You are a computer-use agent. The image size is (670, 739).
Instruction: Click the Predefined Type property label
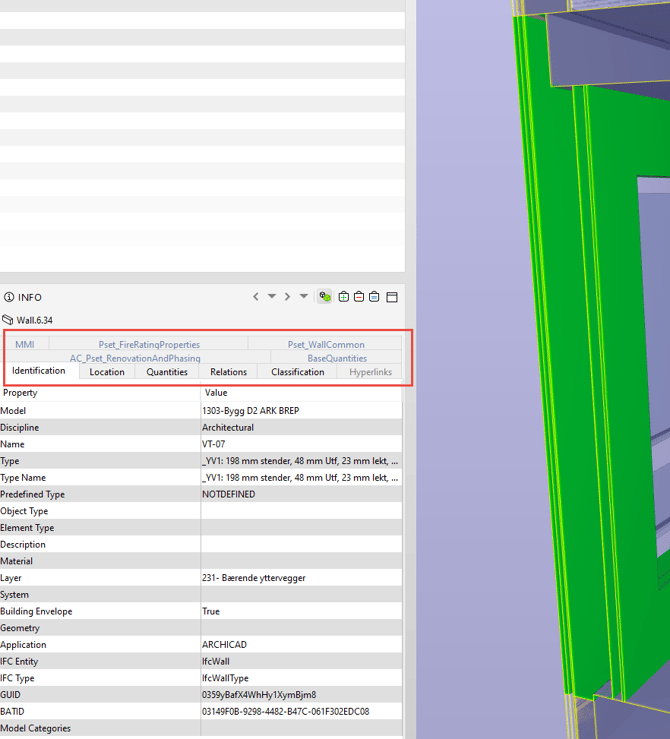coord(33,494)
